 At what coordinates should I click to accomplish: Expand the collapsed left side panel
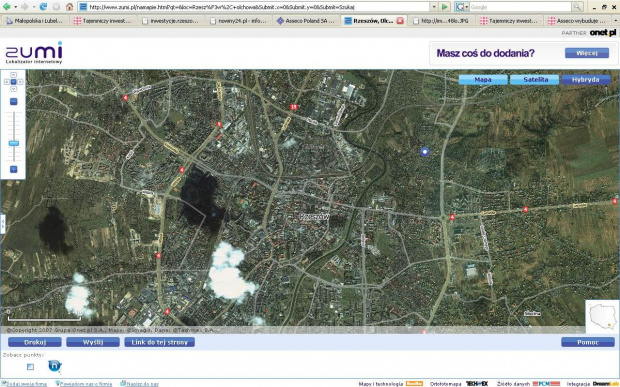3,224
